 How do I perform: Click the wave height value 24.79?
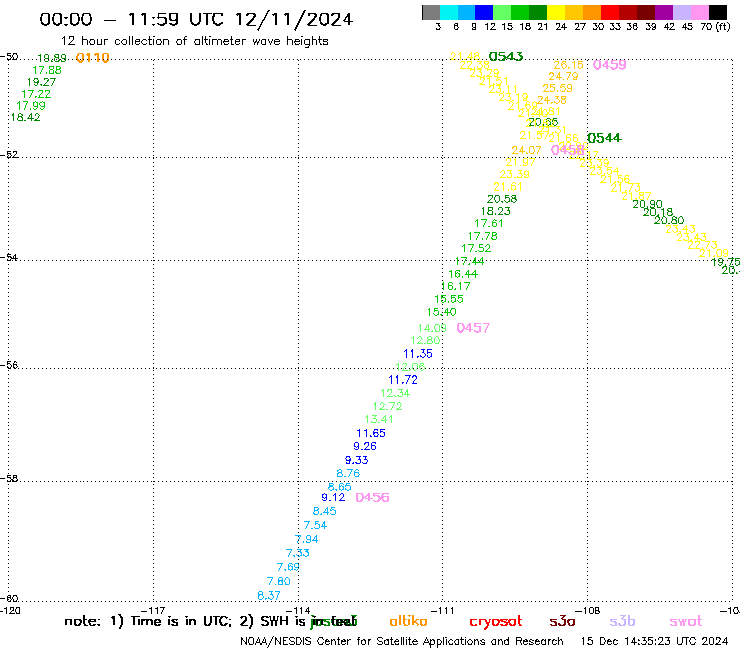[x=563, y=76]
